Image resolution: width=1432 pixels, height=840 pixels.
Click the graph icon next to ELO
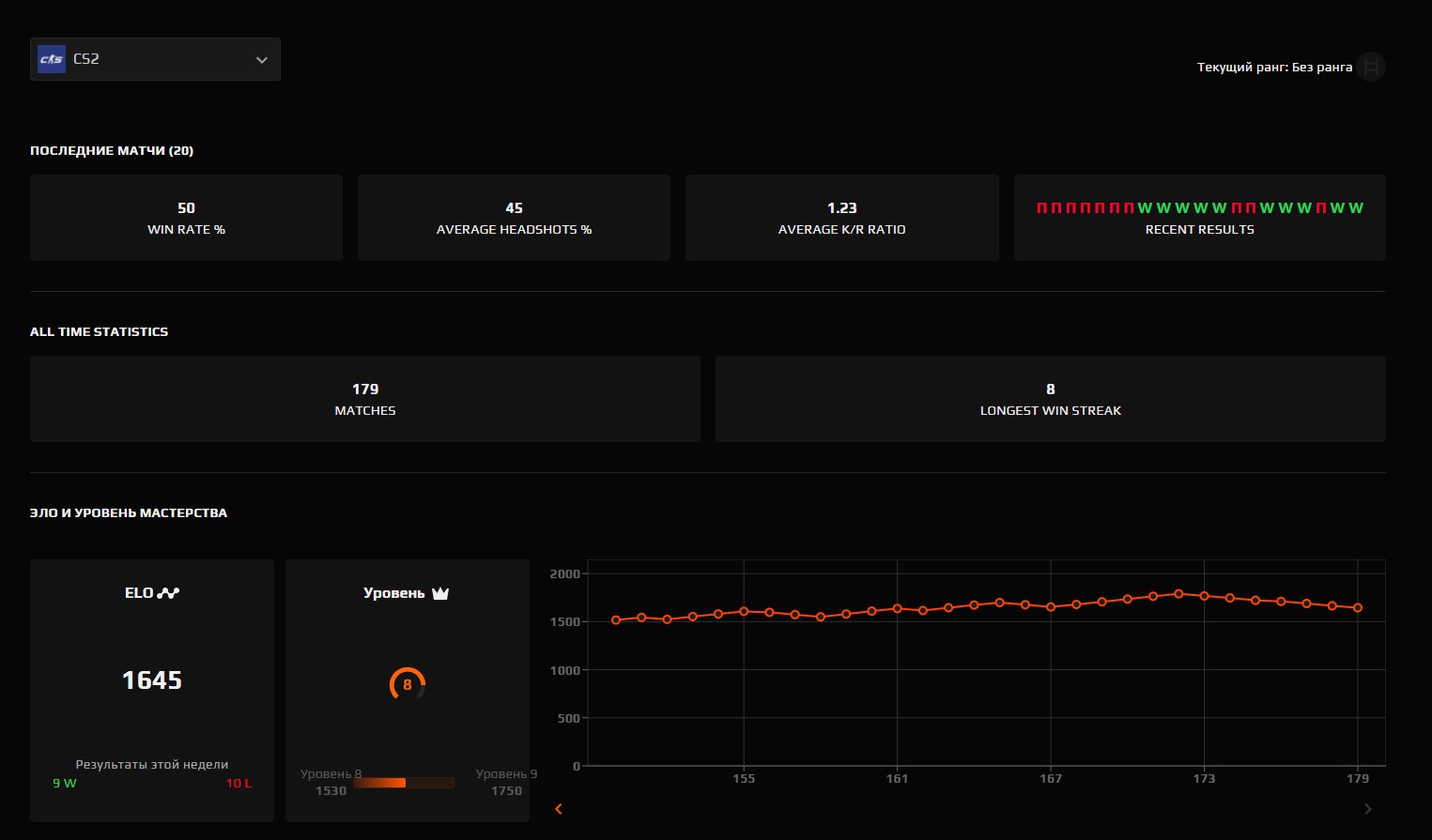click(169, 593)
